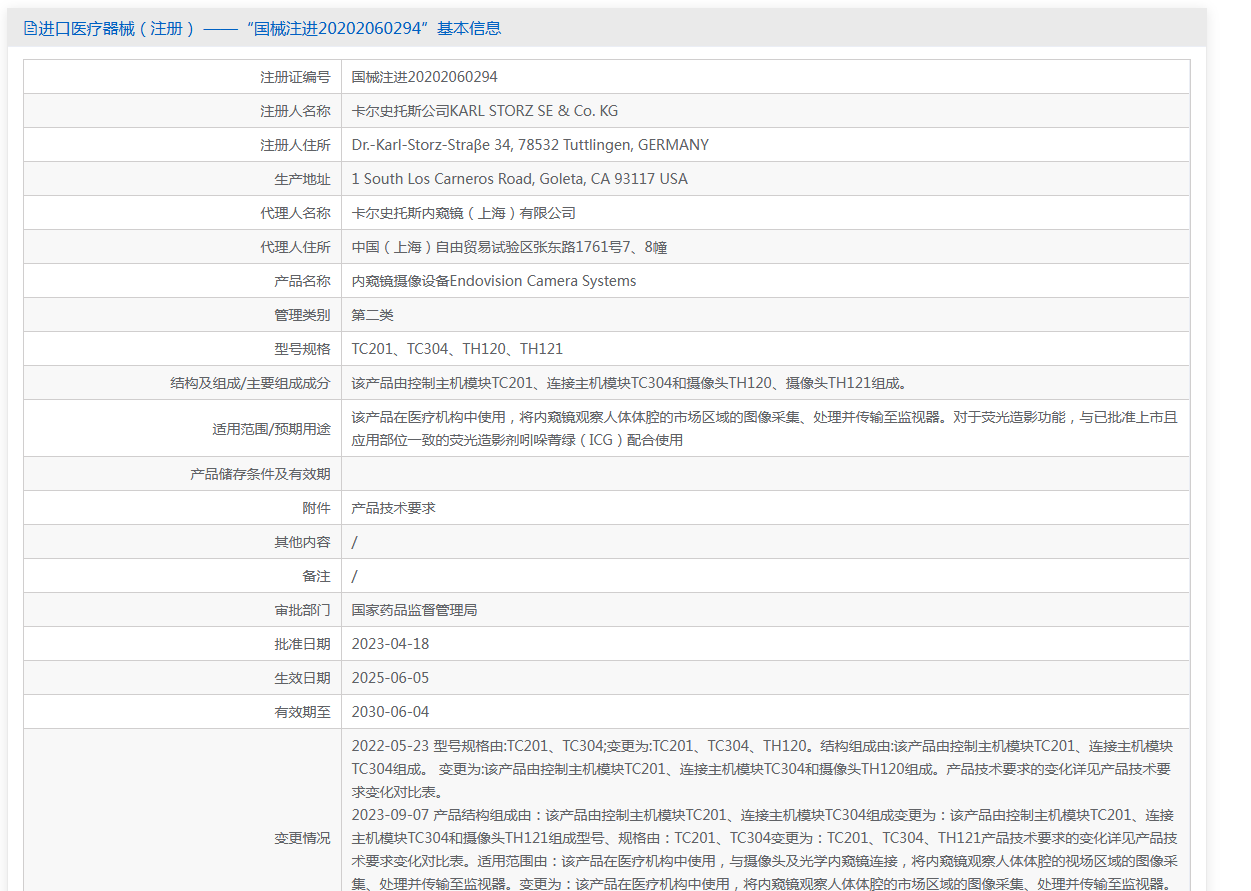Click the 附件 label
The width and height of the screenshot is (1251, 891).
point(316,508)
